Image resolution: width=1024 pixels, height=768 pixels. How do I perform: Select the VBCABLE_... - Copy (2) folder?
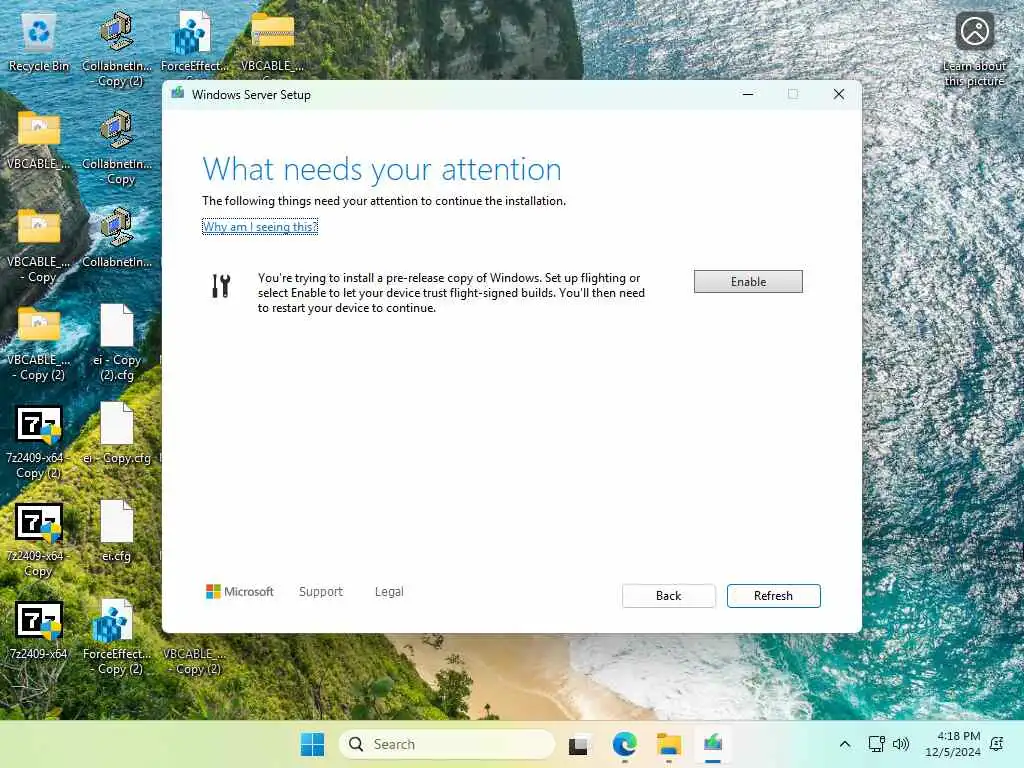pos(39,344)
